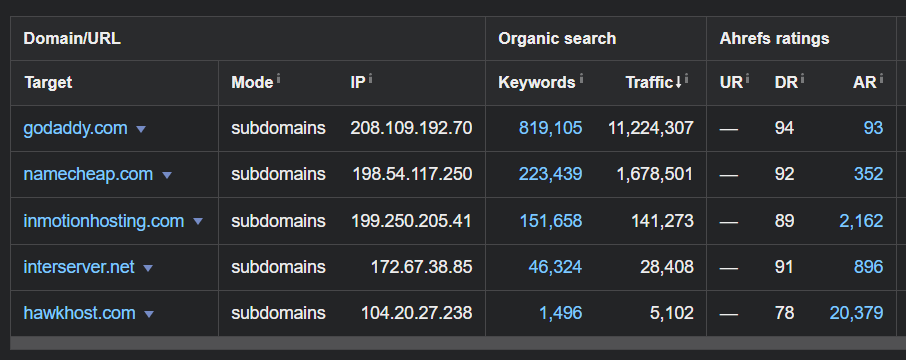Click info icon next to AR header
This screenshot has height=360, width=906.
point(881,79)
